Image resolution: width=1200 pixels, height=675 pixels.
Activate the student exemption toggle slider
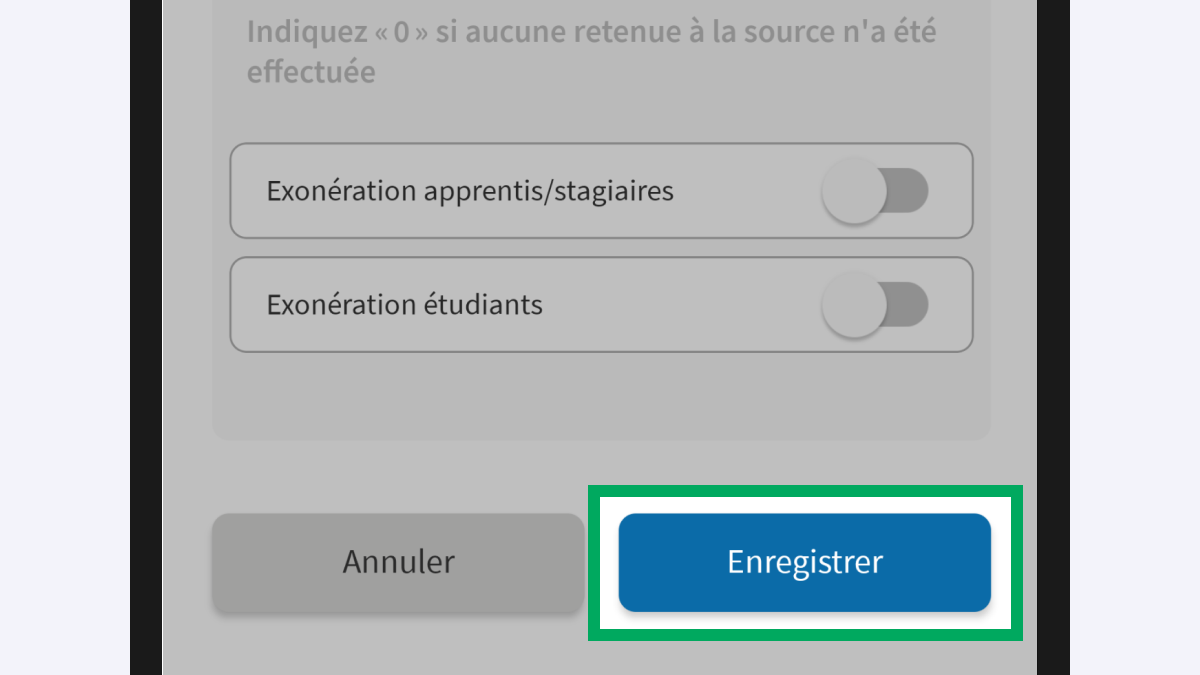(x=875, y=304)
